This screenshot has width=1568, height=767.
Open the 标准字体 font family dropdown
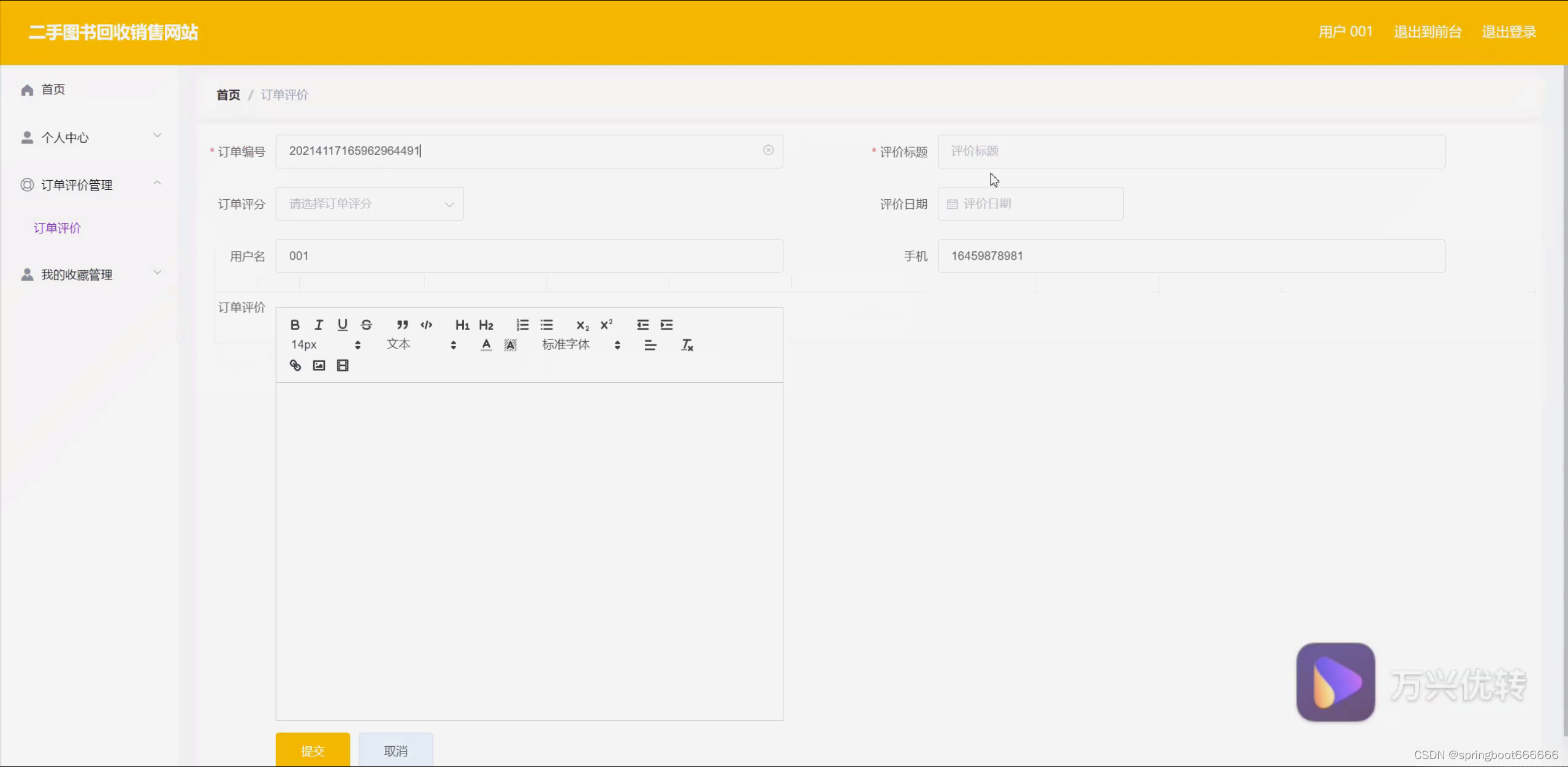(580, 345)
